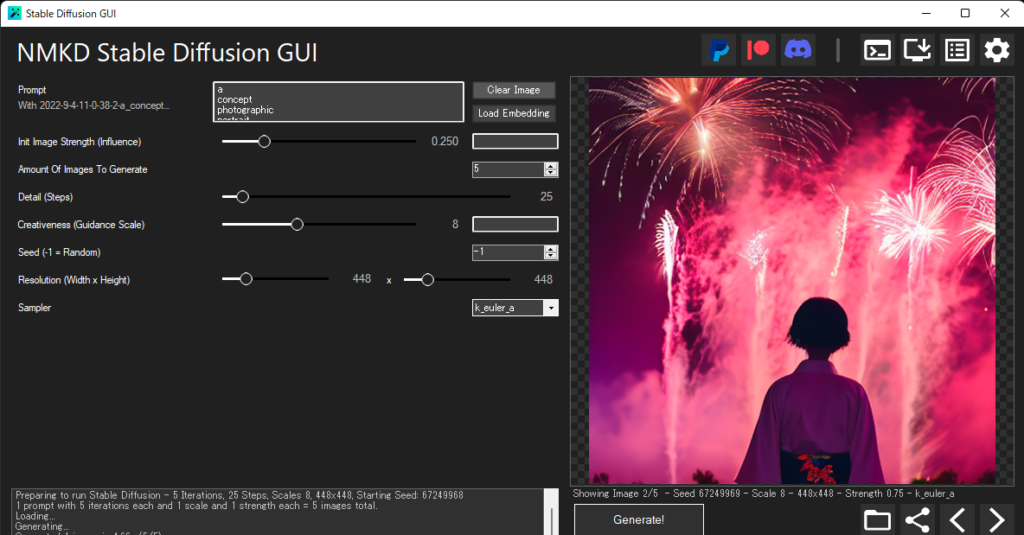Show the next generated image
This screenshot has width=1024, height=535.
click(x=996, y=520)
